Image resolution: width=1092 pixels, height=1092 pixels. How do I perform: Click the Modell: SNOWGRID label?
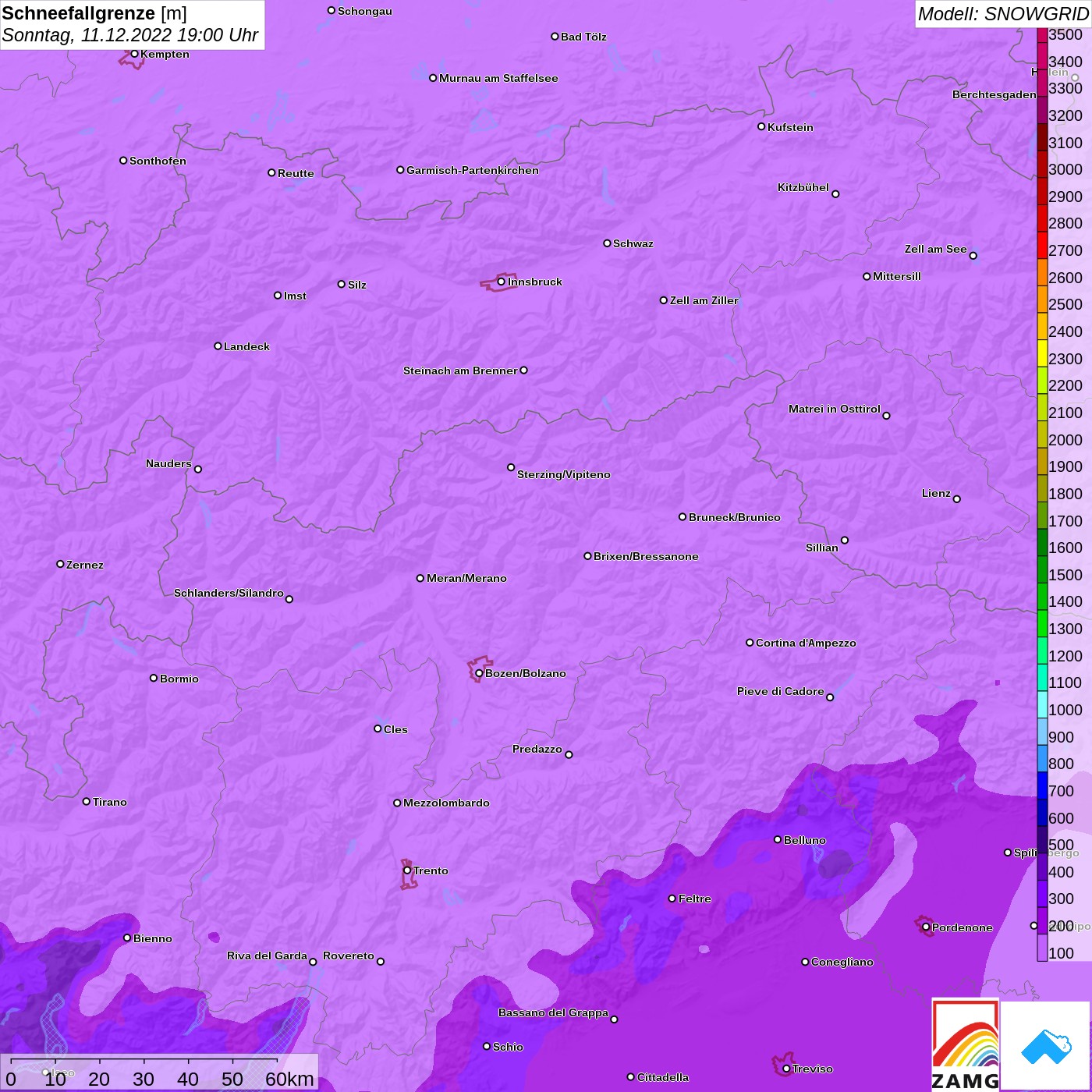[x=1002, y=14]
